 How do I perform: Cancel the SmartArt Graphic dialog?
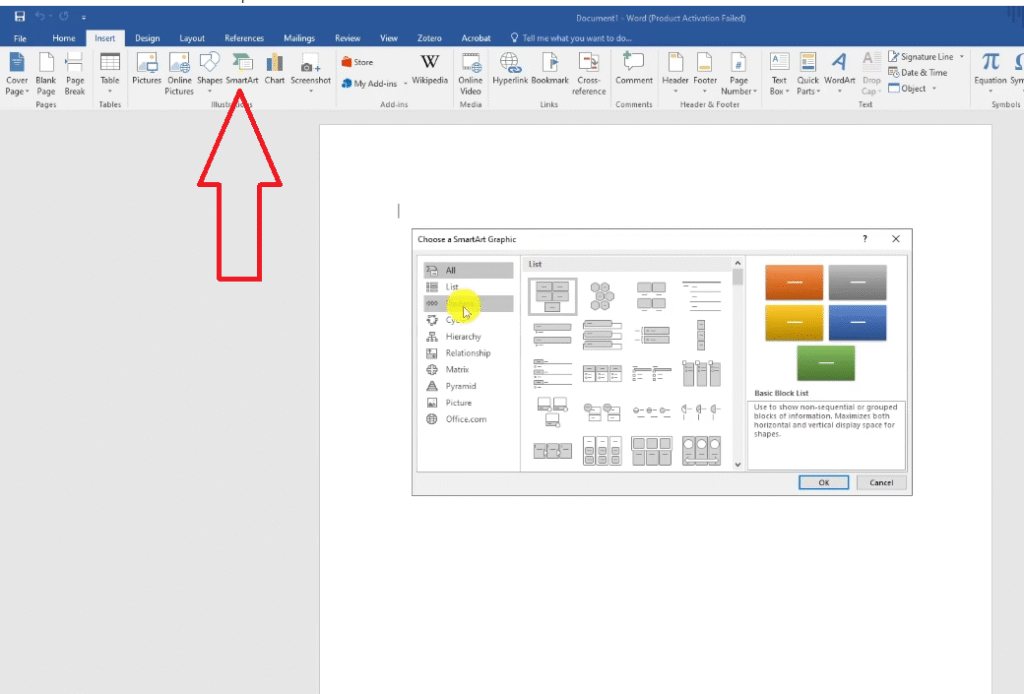click(x=881, y=482)
